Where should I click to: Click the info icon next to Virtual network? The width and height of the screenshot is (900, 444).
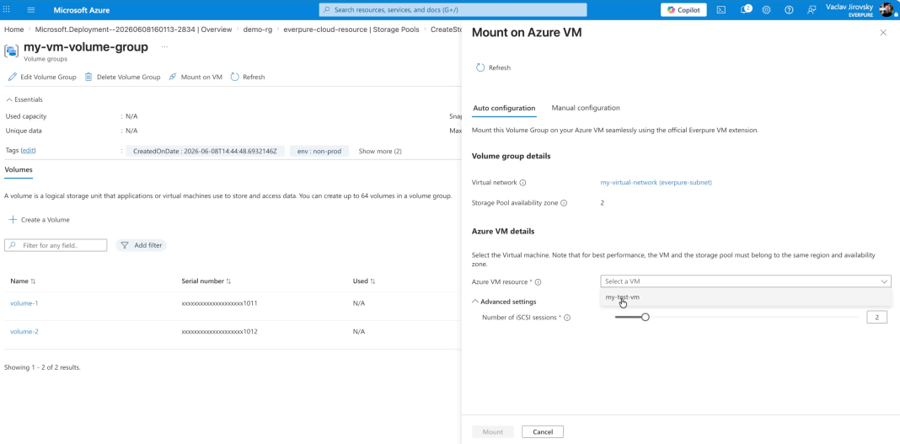[x=522, y=183]
